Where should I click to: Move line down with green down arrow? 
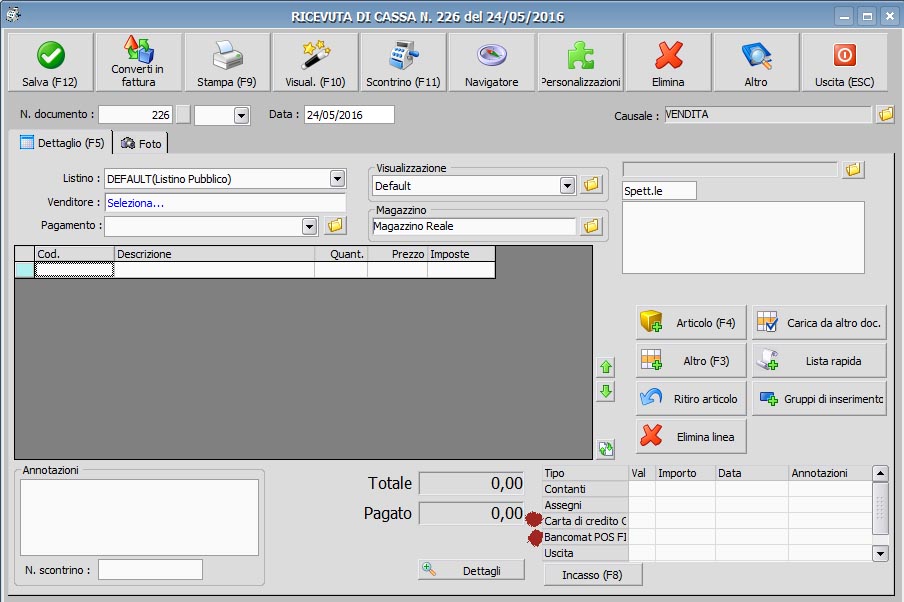tap(605, 392)
